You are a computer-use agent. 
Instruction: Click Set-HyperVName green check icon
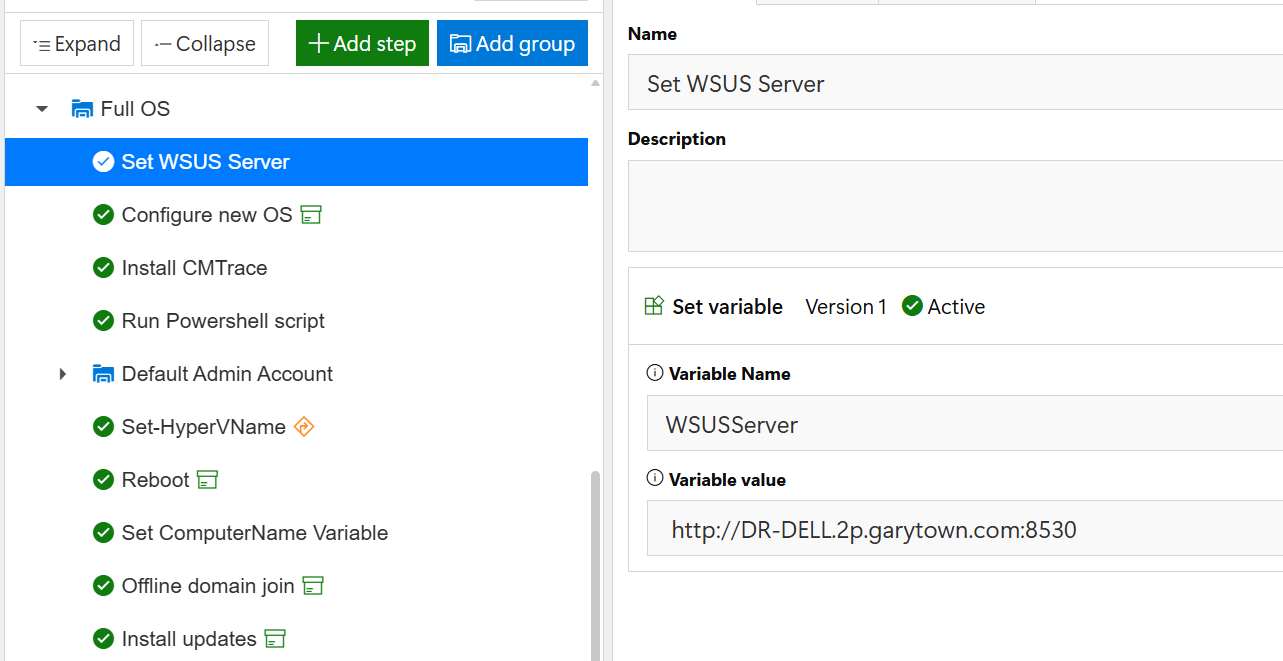[x=103, y=427]
